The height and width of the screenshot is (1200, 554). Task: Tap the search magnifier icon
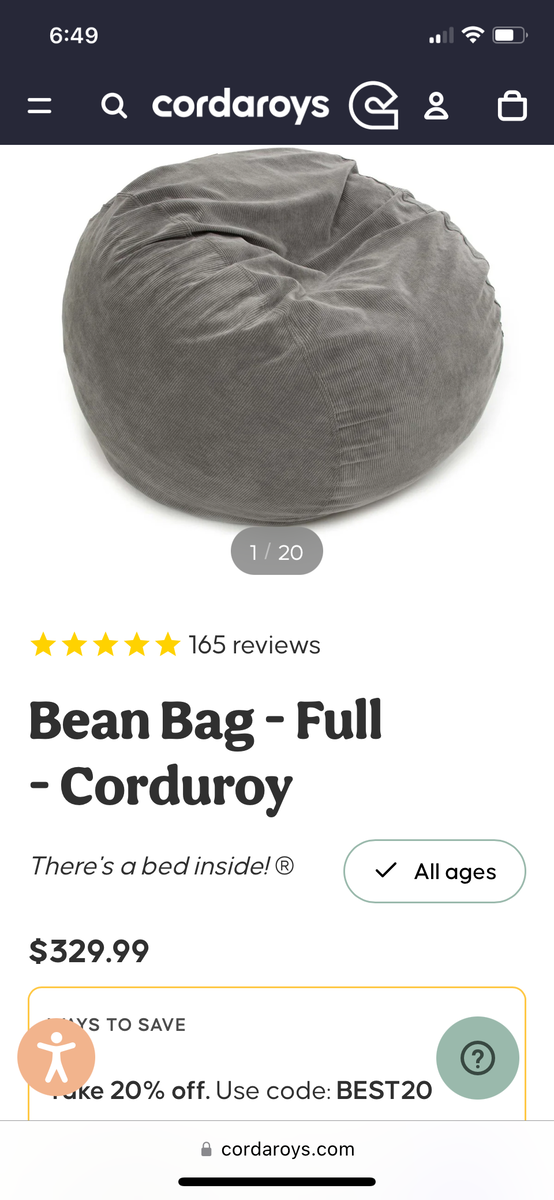point(114,106)
